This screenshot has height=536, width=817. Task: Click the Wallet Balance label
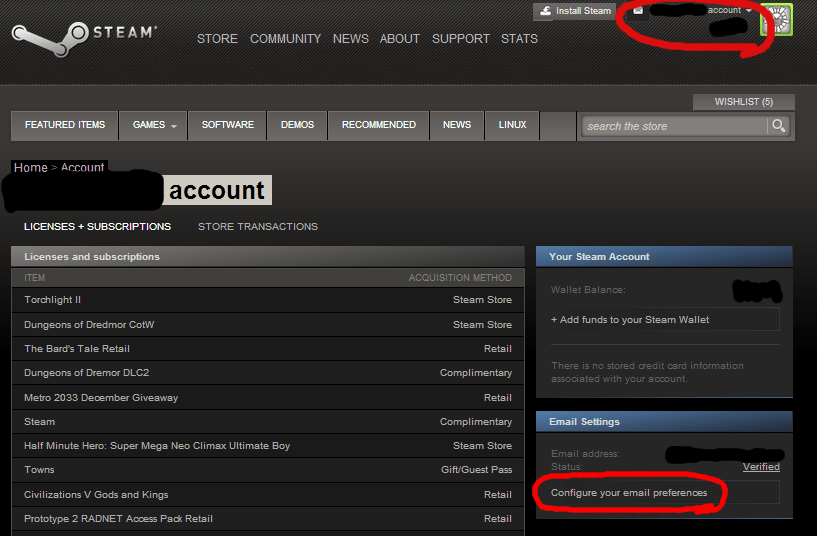point(588,290)
